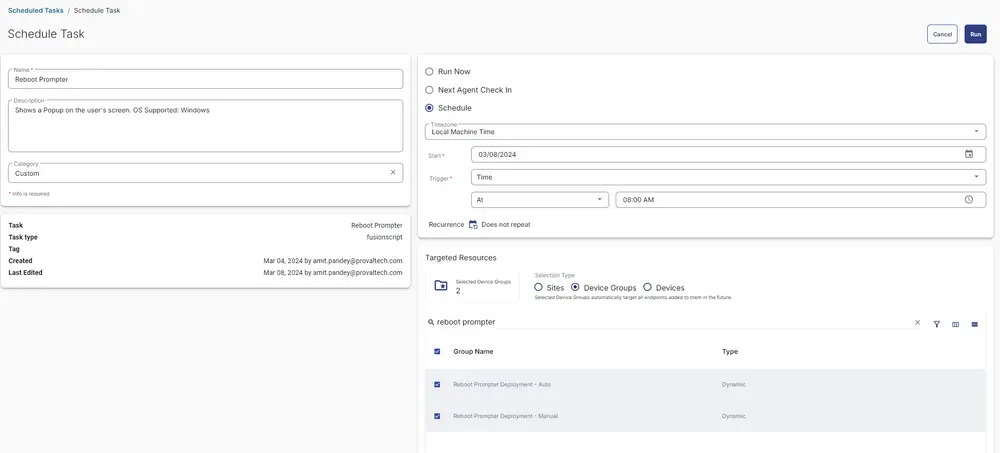Choose Device Groups selection type
Image resolution: width=1000 pixels, height=453 pixels.
(x=575, y=288)
